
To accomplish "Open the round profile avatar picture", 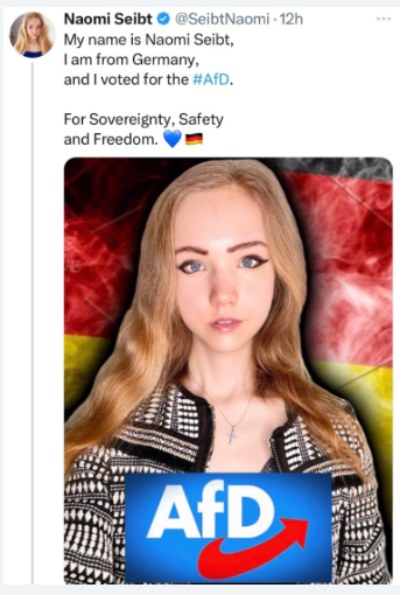I will click(33, 35).
